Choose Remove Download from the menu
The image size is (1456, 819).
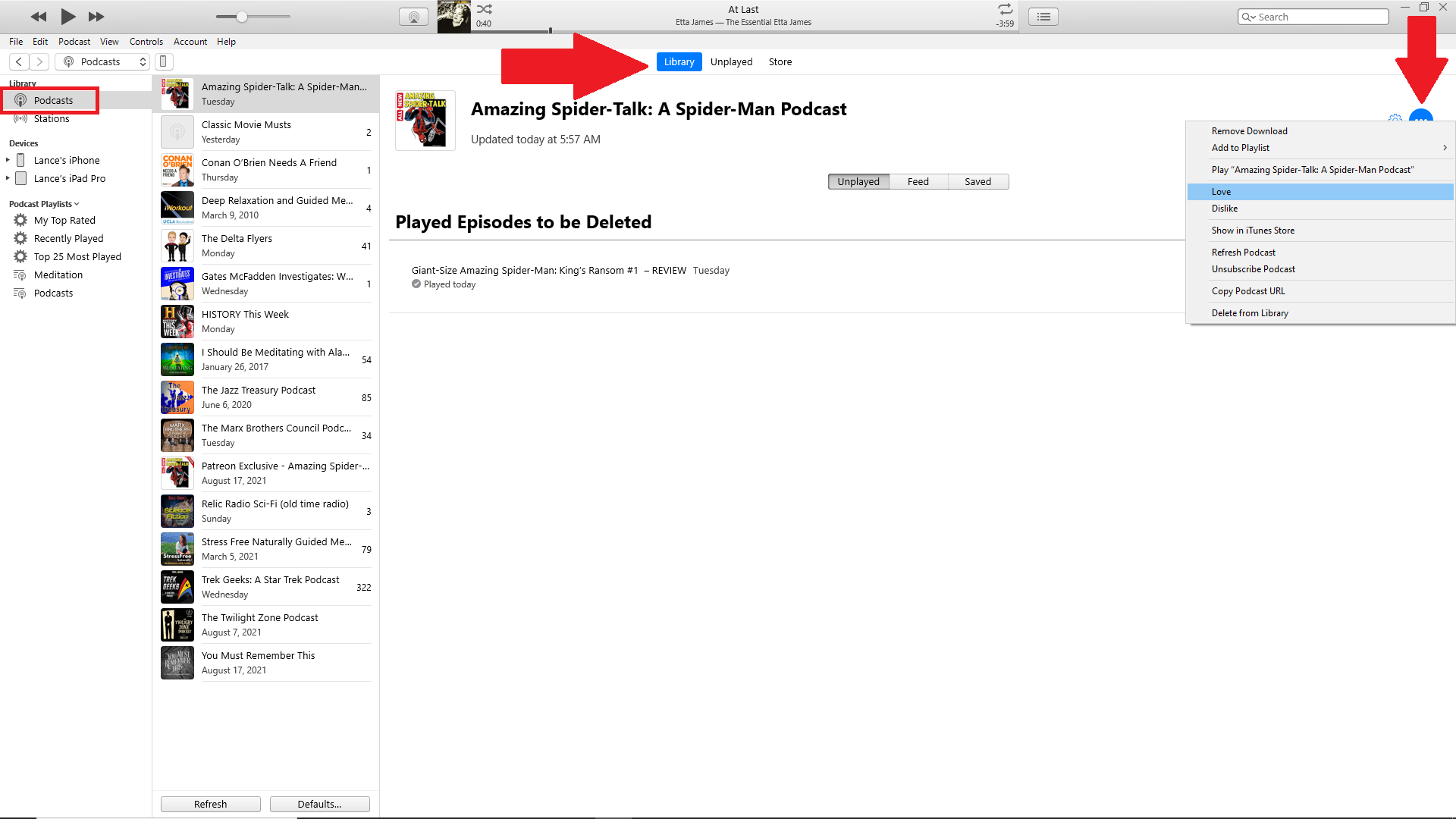(x=1320, y=131)
